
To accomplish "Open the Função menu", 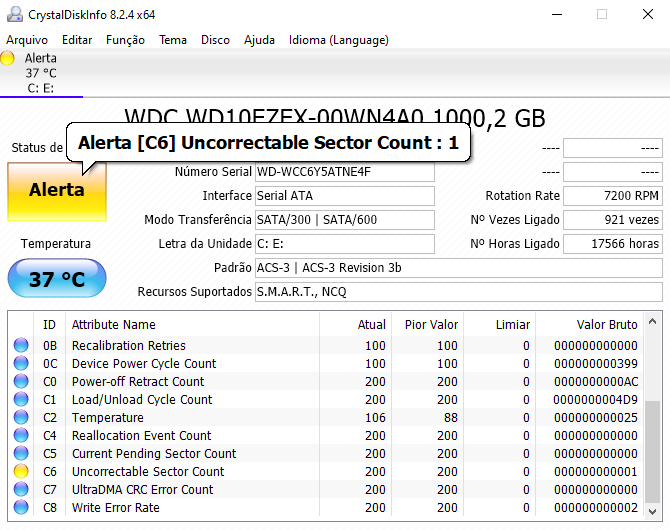I will pyautogui.click(x=125, y=40).
